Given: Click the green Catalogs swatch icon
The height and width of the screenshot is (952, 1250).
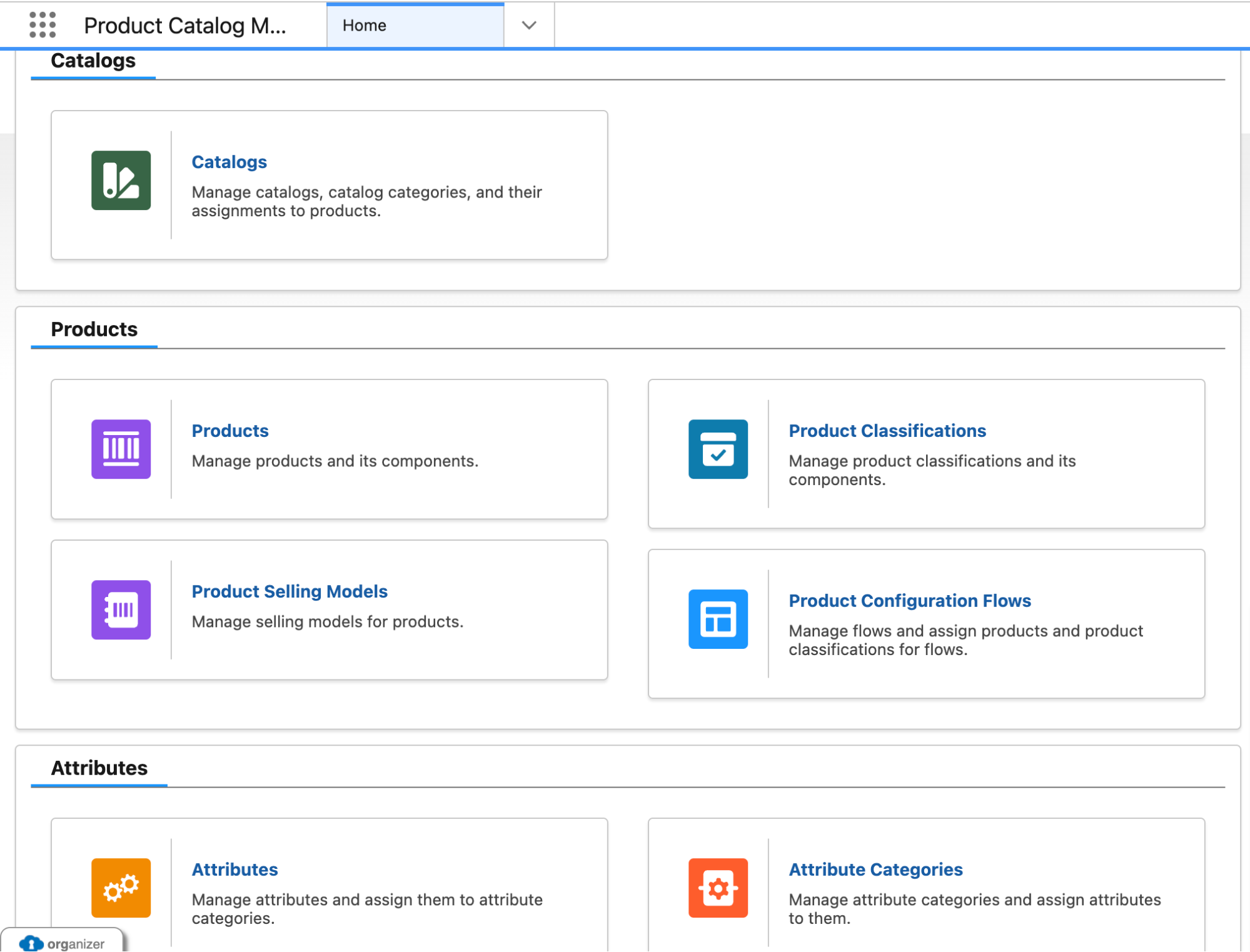Looking at the screenshot, I should coord(121,180).
